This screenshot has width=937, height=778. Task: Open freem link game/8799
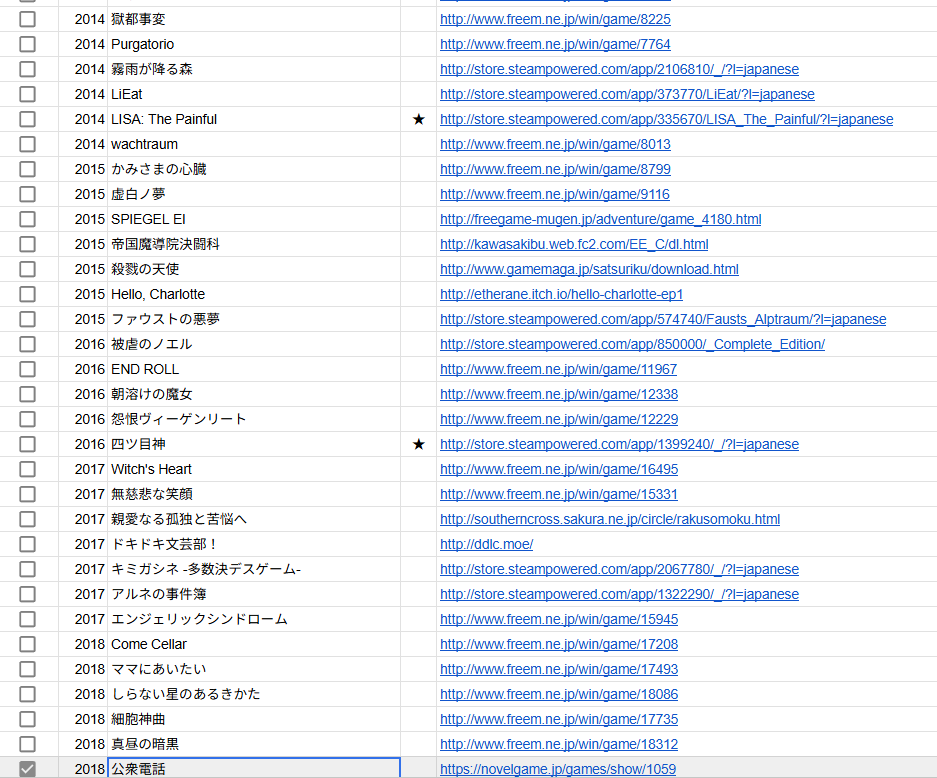555,170
